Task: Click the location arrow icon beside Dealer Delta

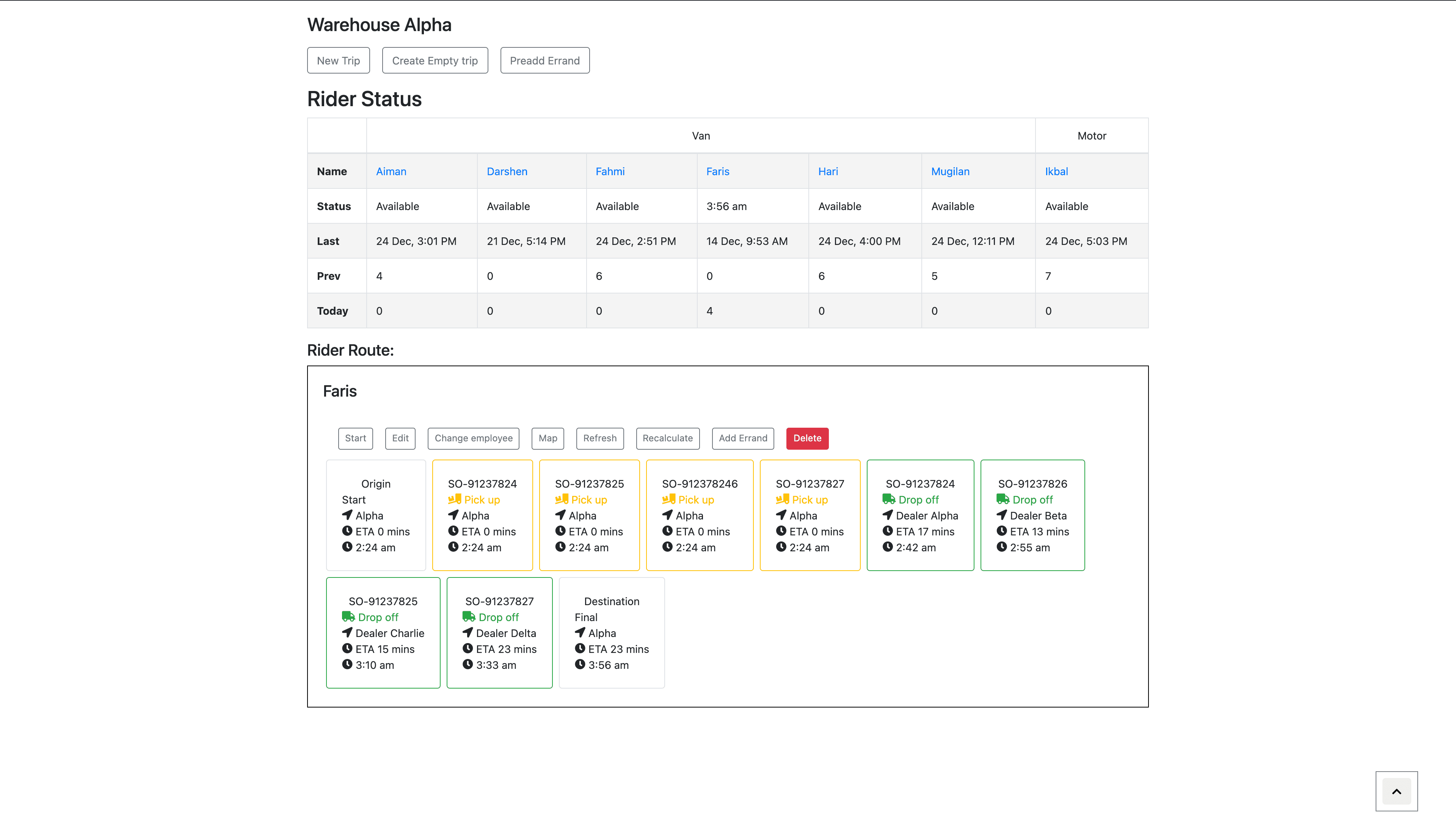Action: click(468, 632)
